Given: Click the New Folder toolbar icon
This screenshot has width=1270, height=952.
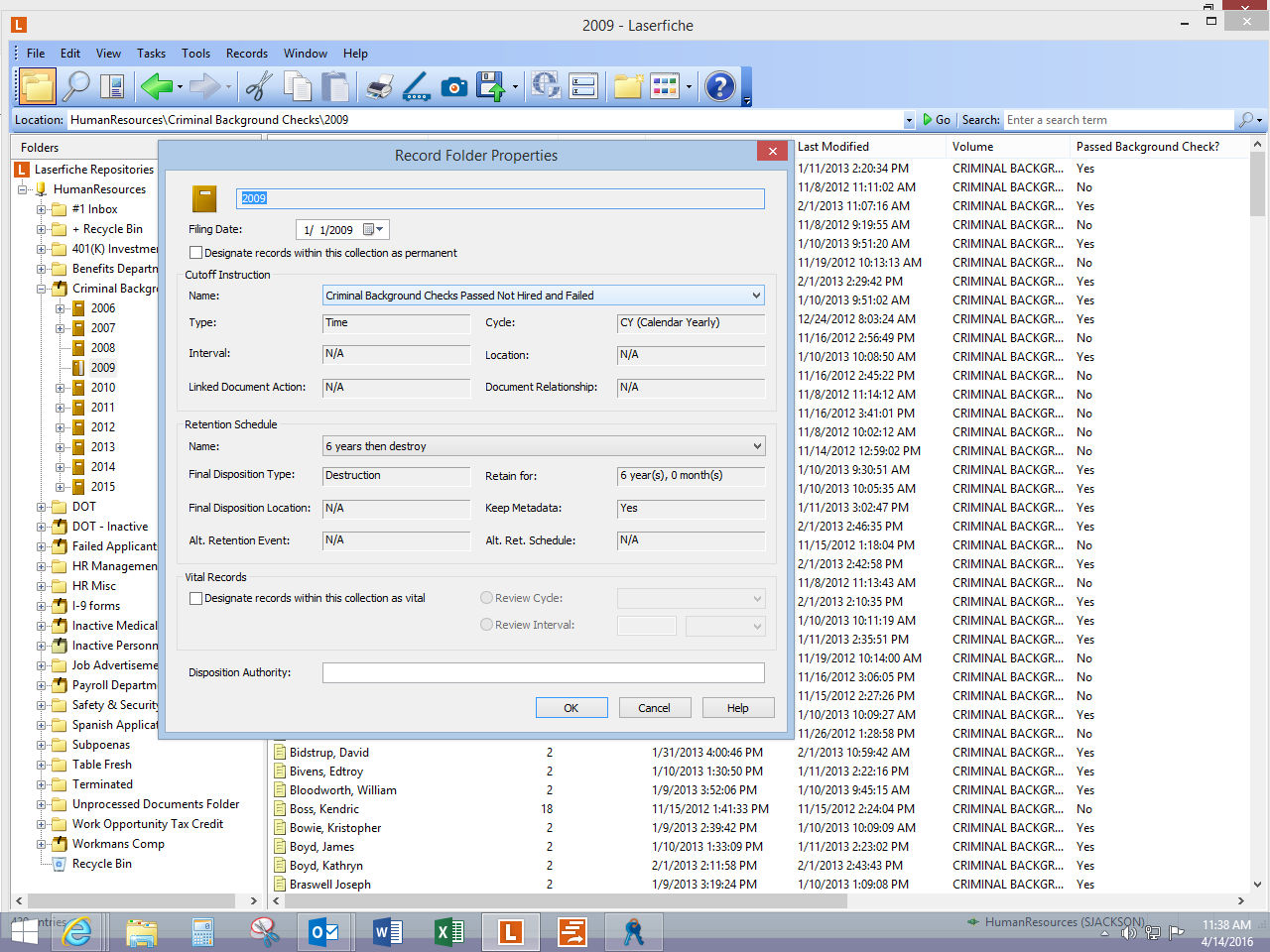Looking at the screenshot, I should [628, 87].
